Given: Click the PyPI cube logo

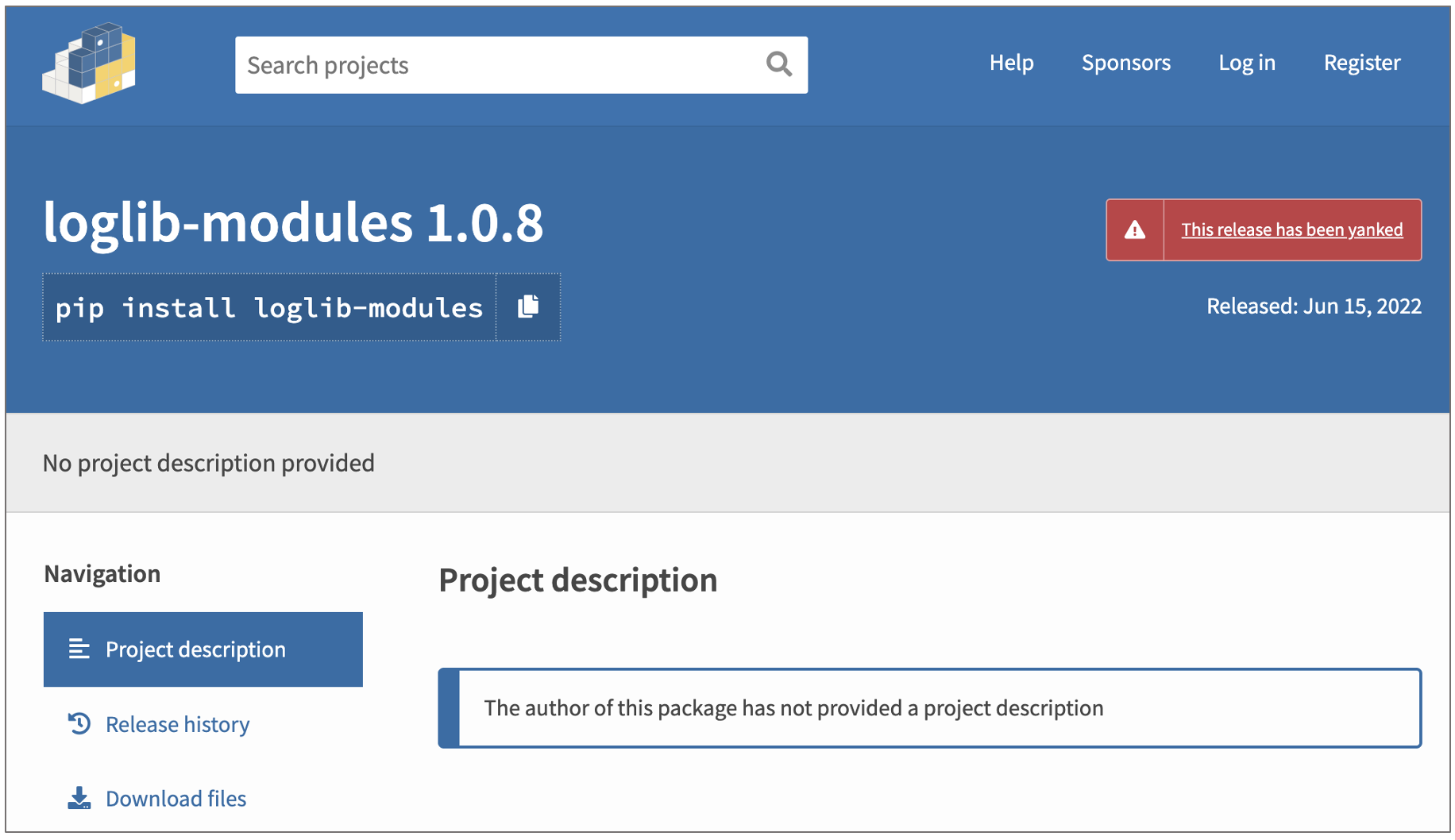Looking at the screenshot, I should [x=89, y=64].
